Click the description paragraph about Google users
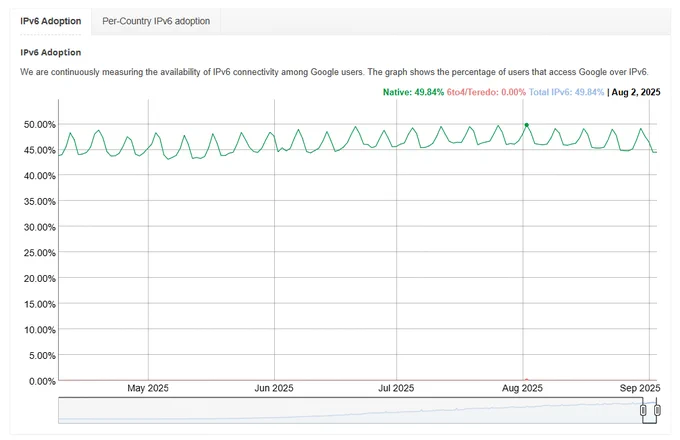This screenshot has height=440, width=680. click(x=334, y=72)
